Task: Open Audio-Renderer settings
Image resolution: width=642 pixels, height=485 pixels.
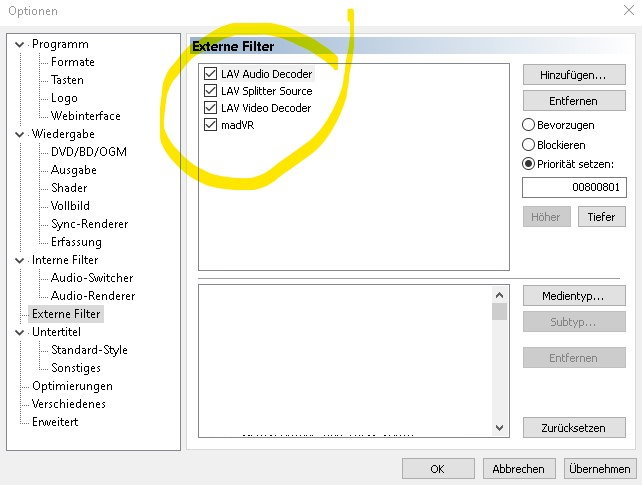Action: tap(93, 296)
